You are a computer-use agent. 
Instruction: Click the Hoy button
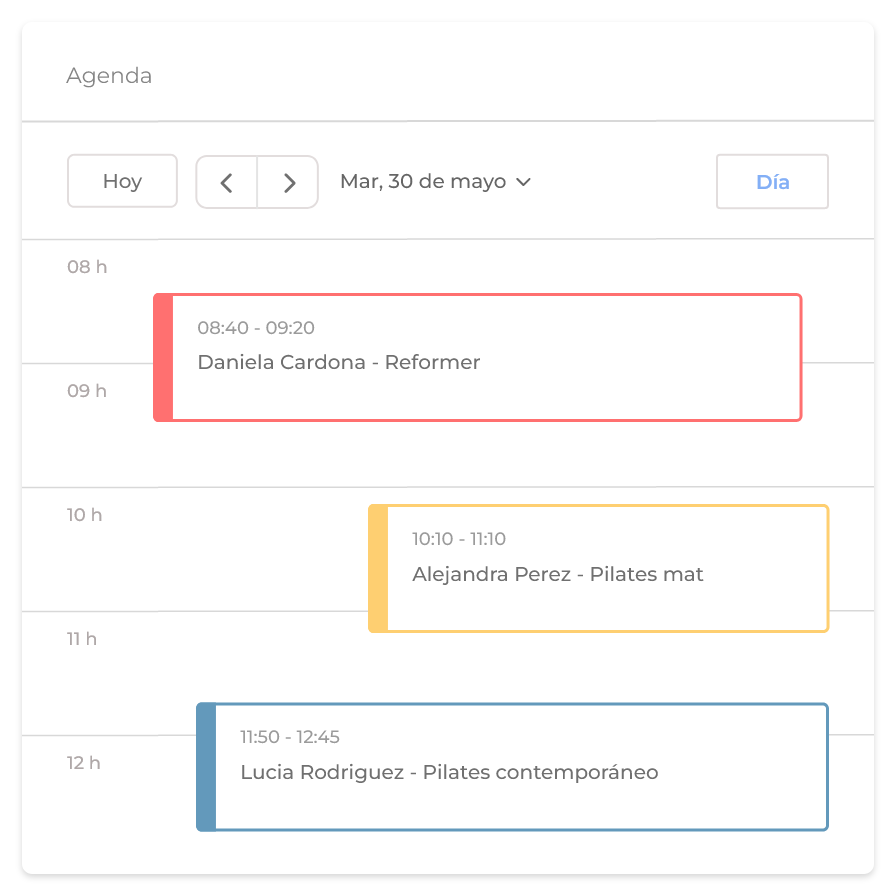pos(122,181)
